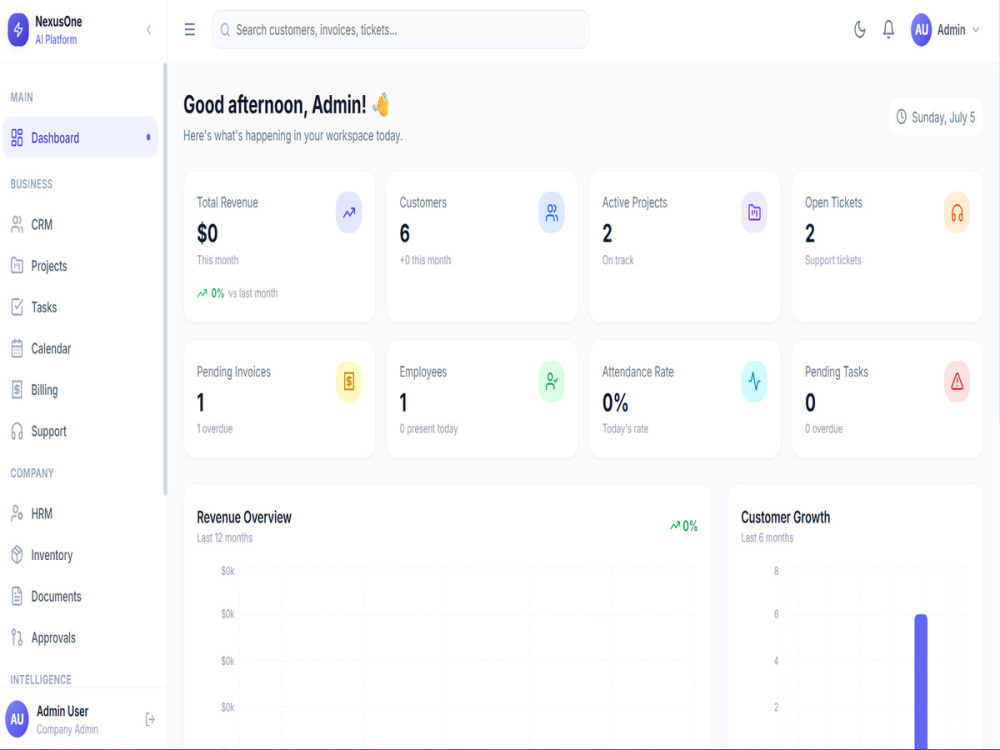This screenshot has width=1000, height=750.
Task: Click the 0 present today text
Action: [429, 429]
